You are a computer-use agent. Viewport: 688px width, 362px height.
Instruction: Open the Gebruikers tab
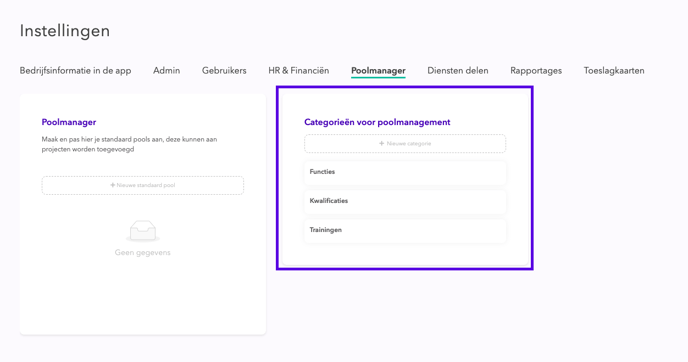[x=224, y=71]
